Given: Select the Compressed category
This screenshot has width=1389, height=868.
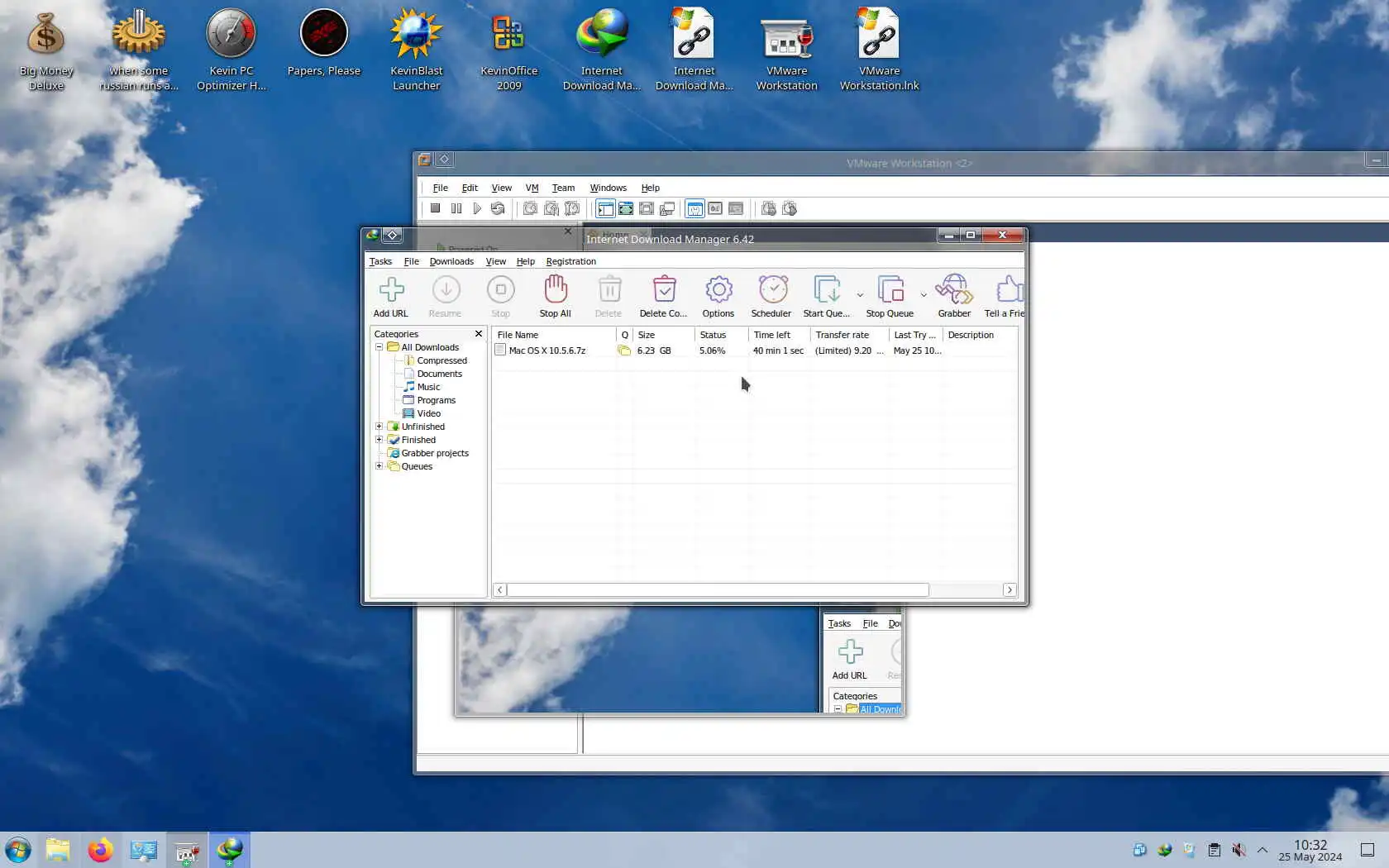Looking at the screenshot, I should point(442,360).
